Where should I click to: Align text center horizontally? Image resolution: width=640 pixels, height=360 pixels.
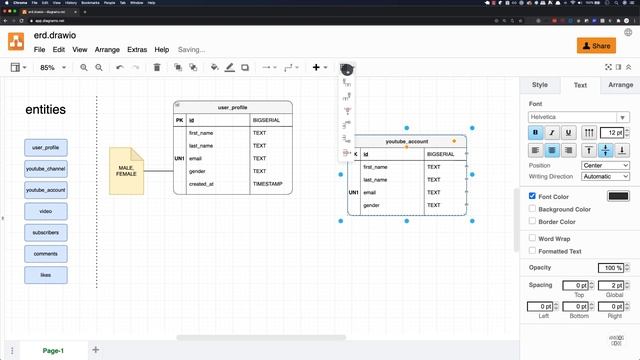click(x=552, y=150)
